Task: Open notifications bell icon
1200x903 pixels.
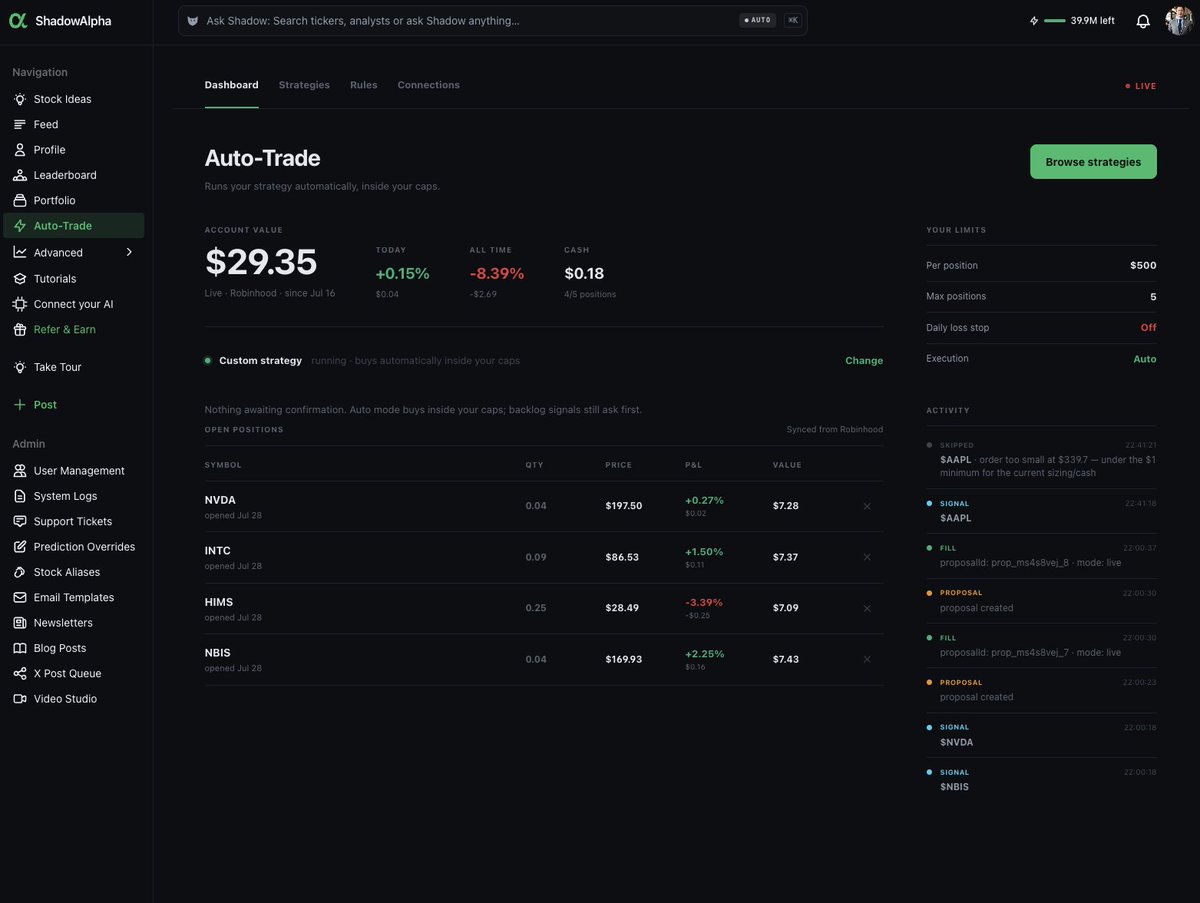Action: click(1143, 21)
